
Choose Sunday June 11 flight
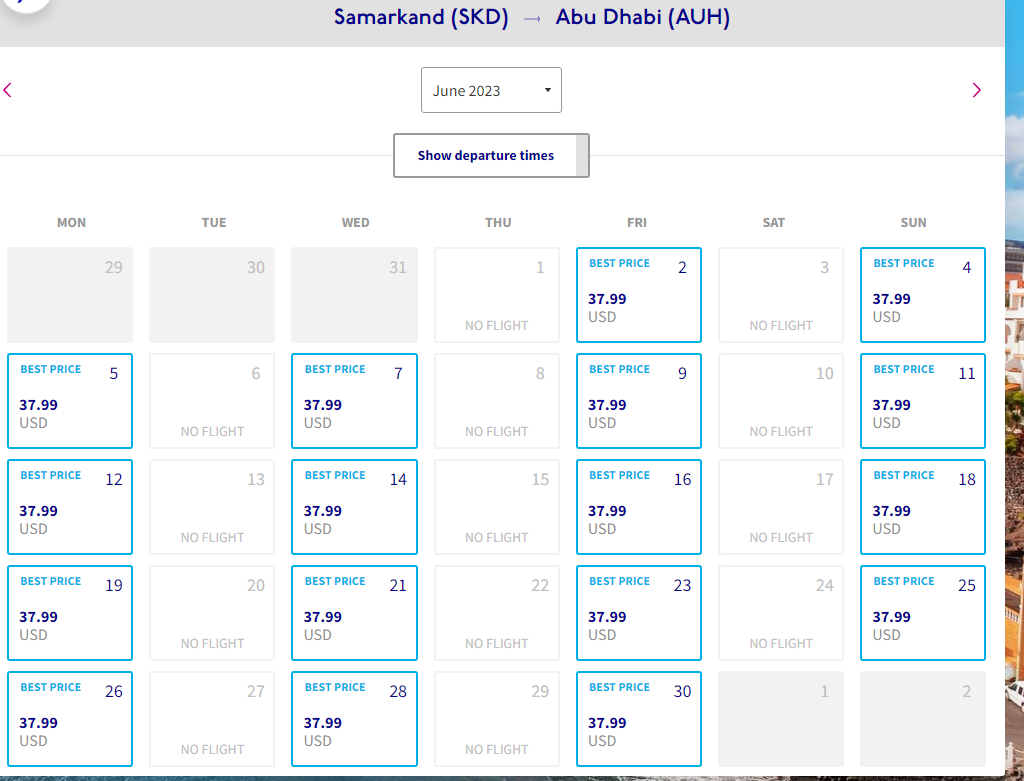coord(922,401)
